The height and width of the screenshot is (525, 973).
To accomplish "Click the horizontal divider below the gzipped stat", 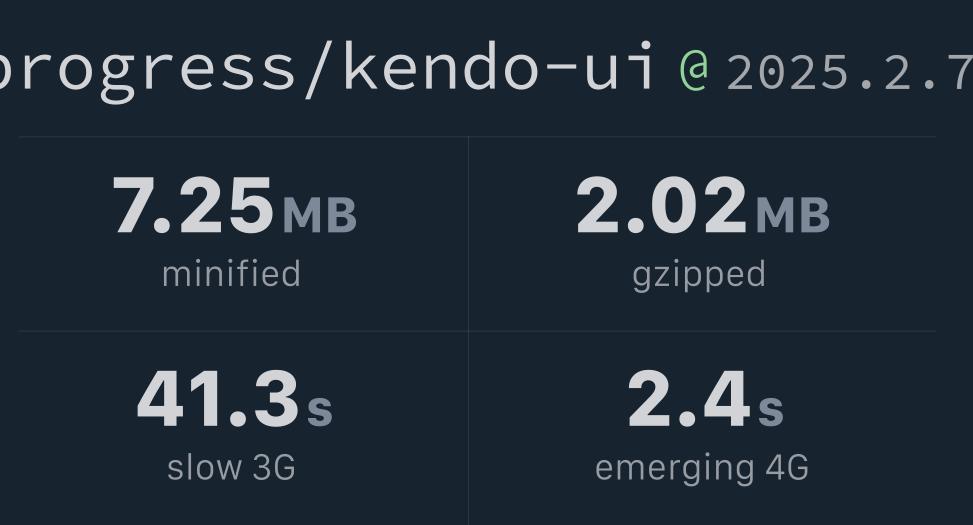I will (x=702, y=331).
